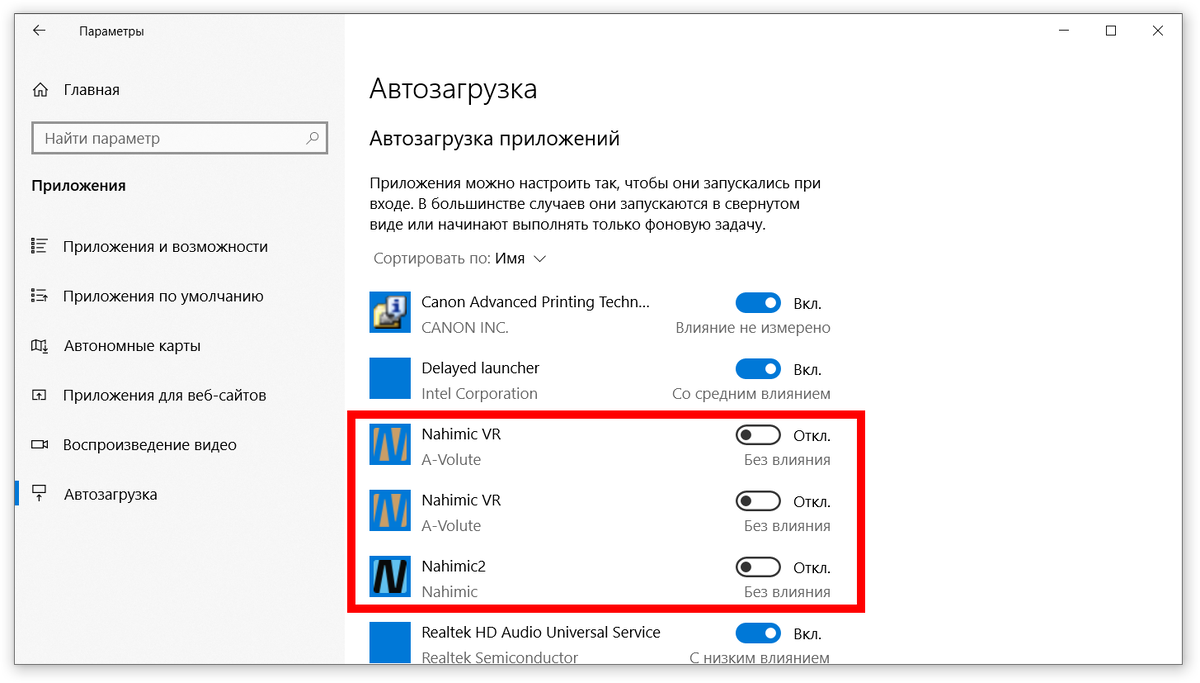Click Realtek Semiconductor publisher text

(x=500, y=658)
